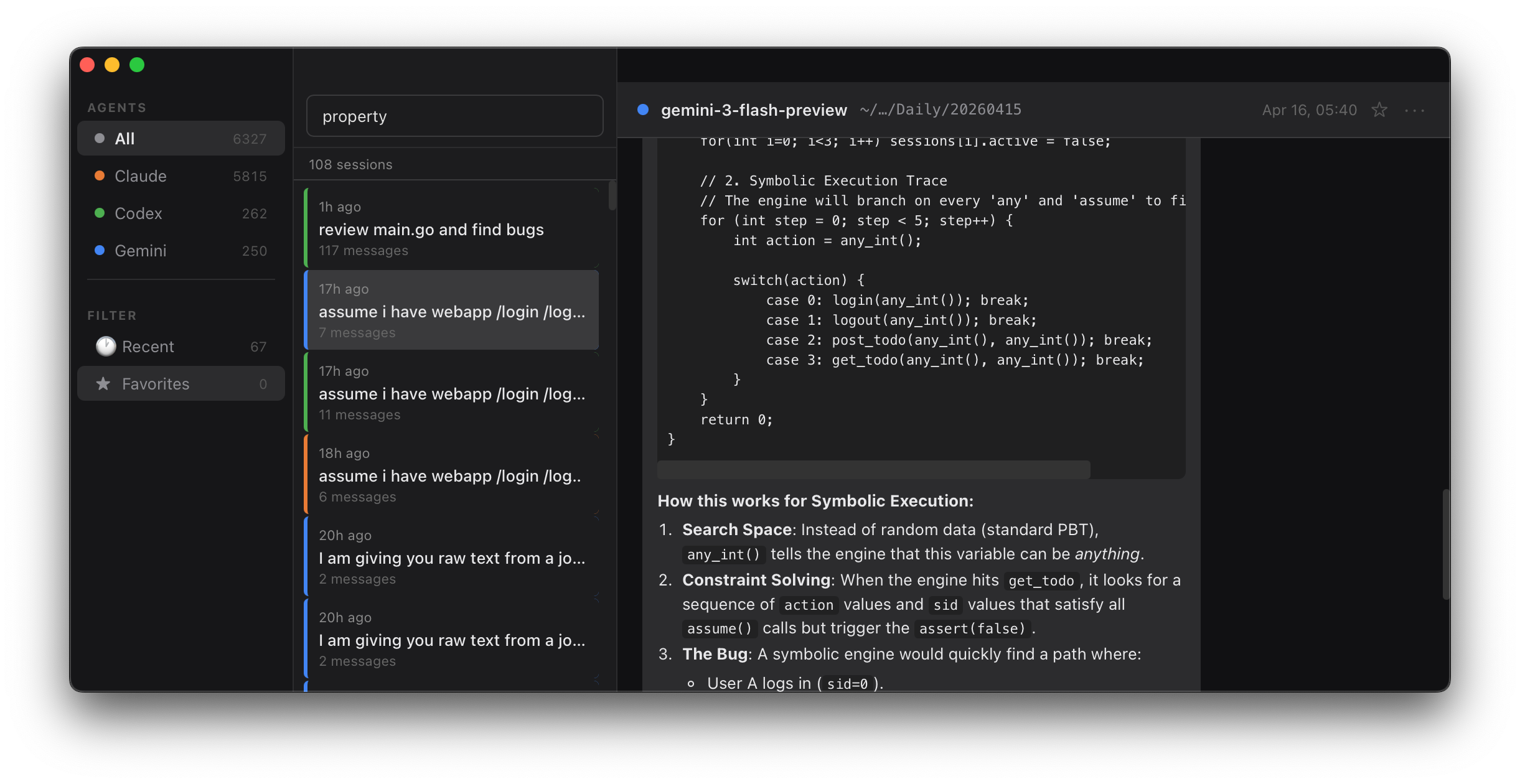Screen dimensions: 1520x784
Task: Click the blue dot beside gemini-3-flash-preview
Action: [642, 110]
